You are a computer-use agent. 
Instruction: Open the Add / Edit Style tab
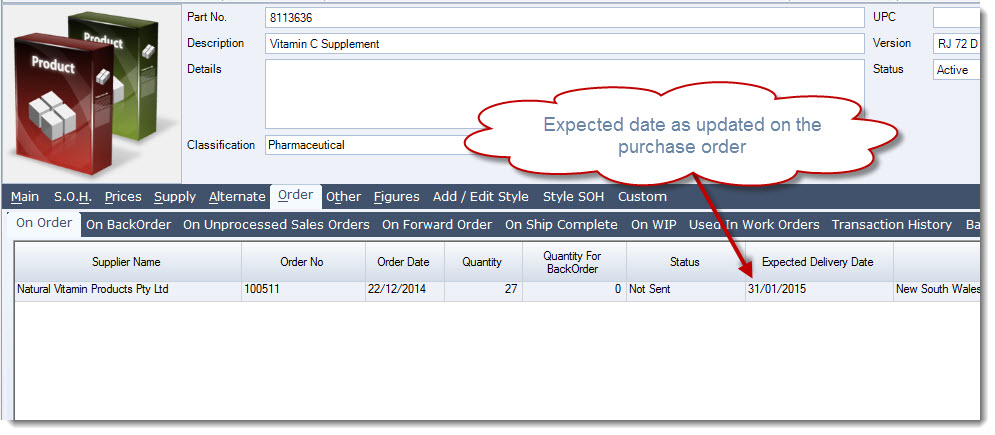click(480, 197)
